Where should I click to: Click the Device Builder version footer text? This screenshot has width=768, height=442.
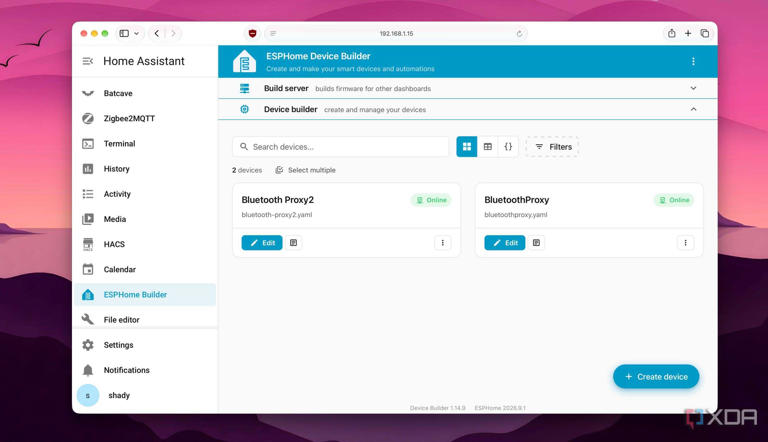437,408
